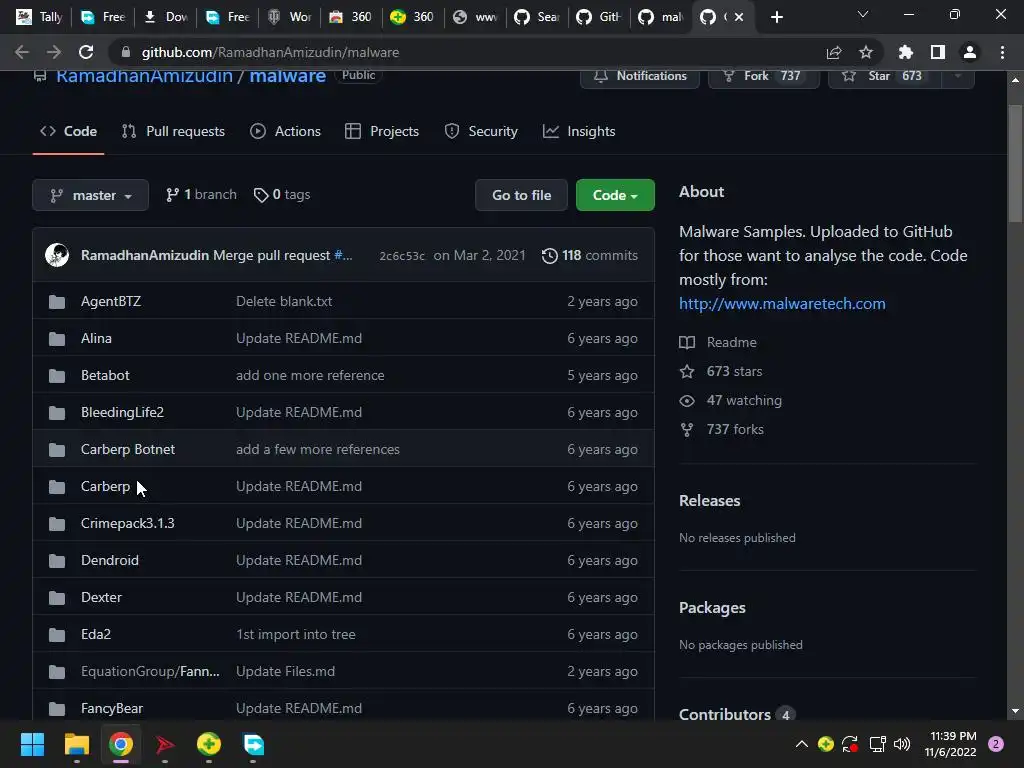Switch to the Tally browser tab
Image resolution: width=1024 pixels, height=768 pixels.
(39, 17)
